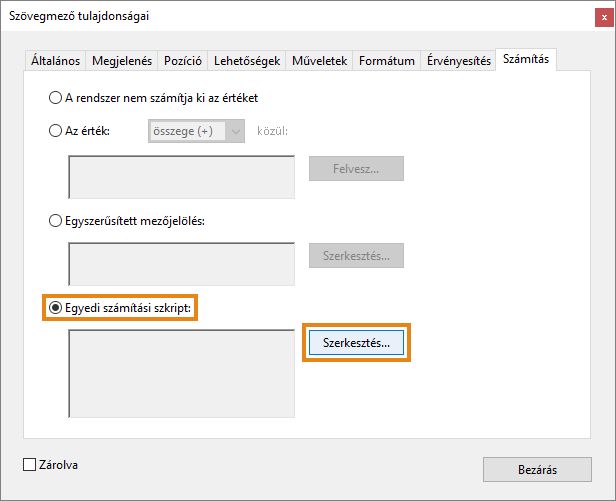Image resolution: width=616 pixels, height=501 pixels.
Task: Select the Pozíció tab
Action: coord(183,61)
